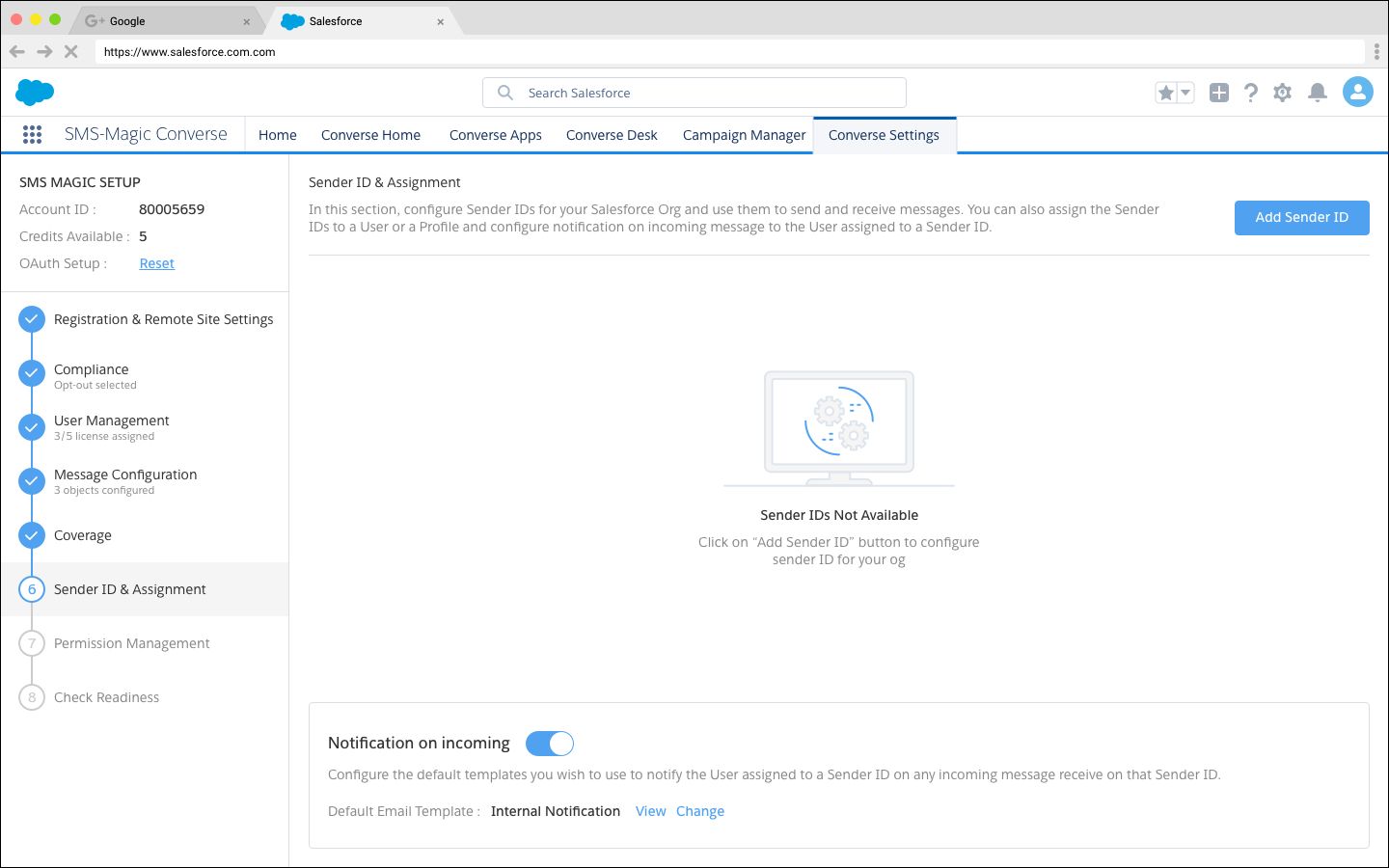Click the SMS-Magic Converse app name
Viewport: 1389px width, 868px height.
click(146, 134)
